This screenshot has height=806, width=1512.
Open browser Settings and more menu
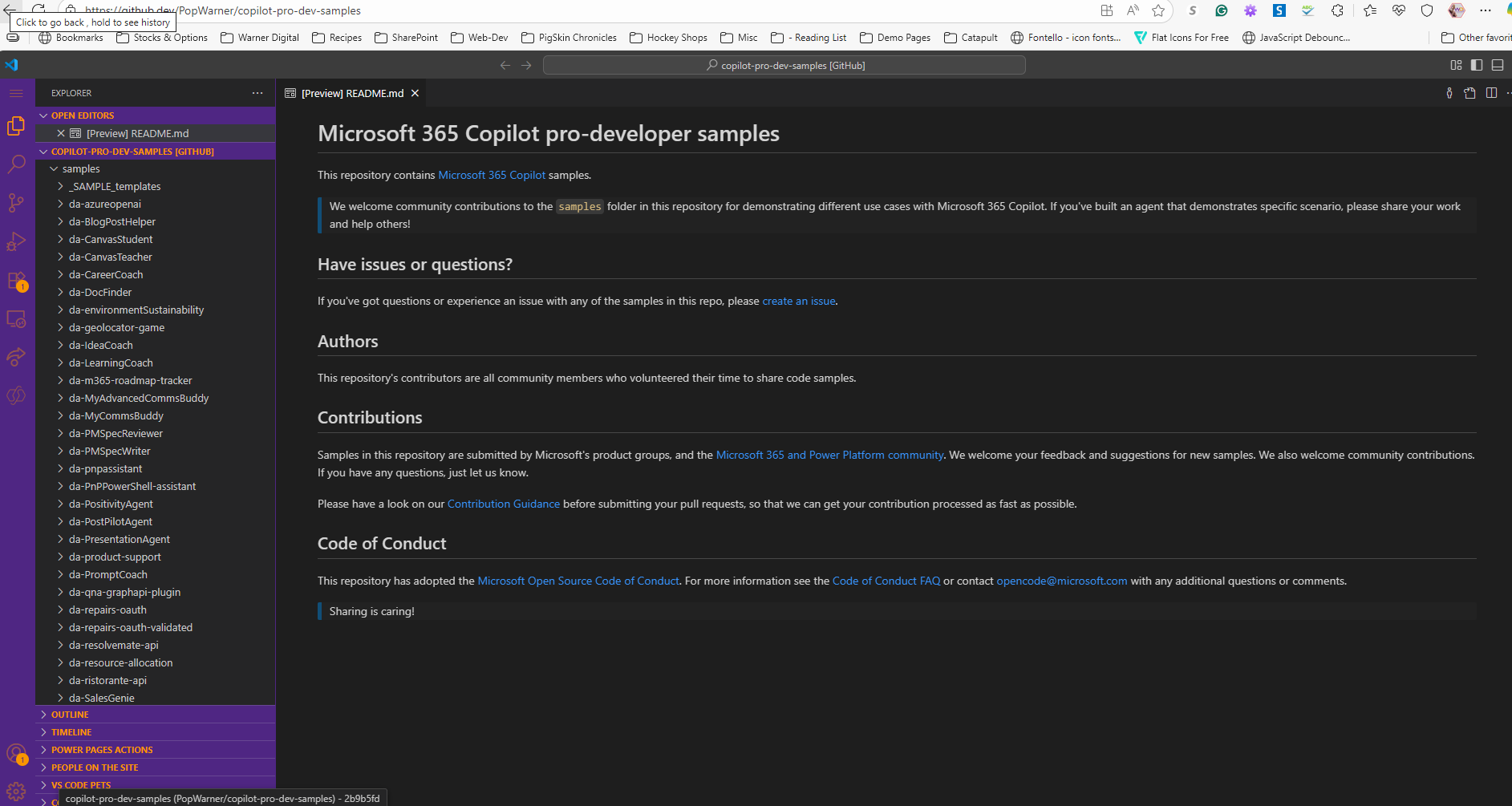pos(1486,10)
